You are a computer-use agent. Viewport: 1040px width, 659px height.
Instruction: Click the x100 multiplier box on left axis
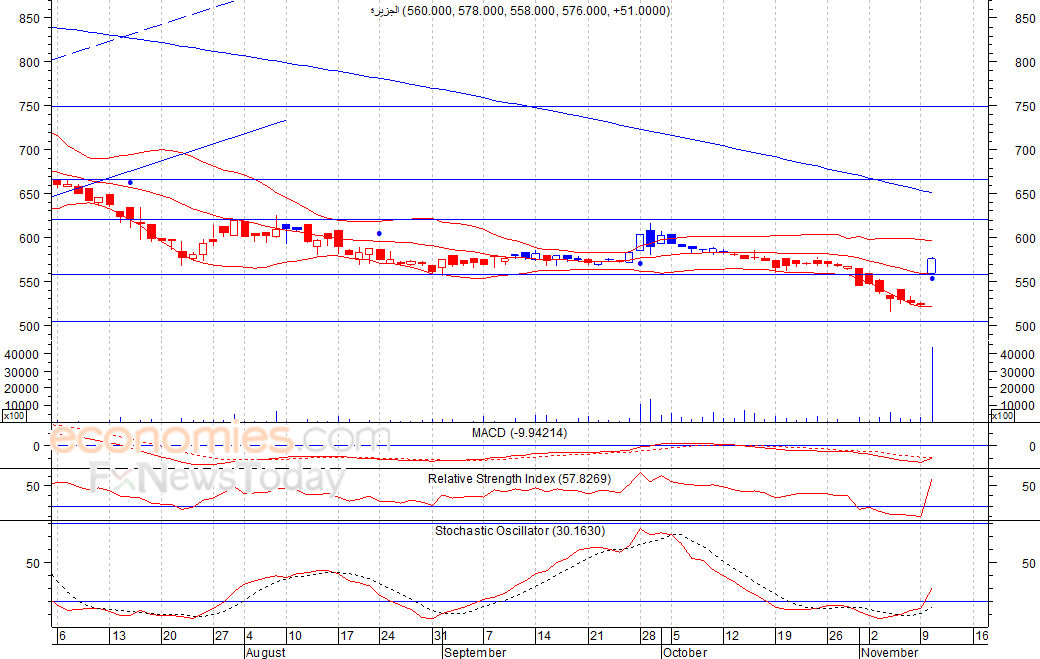14,416
